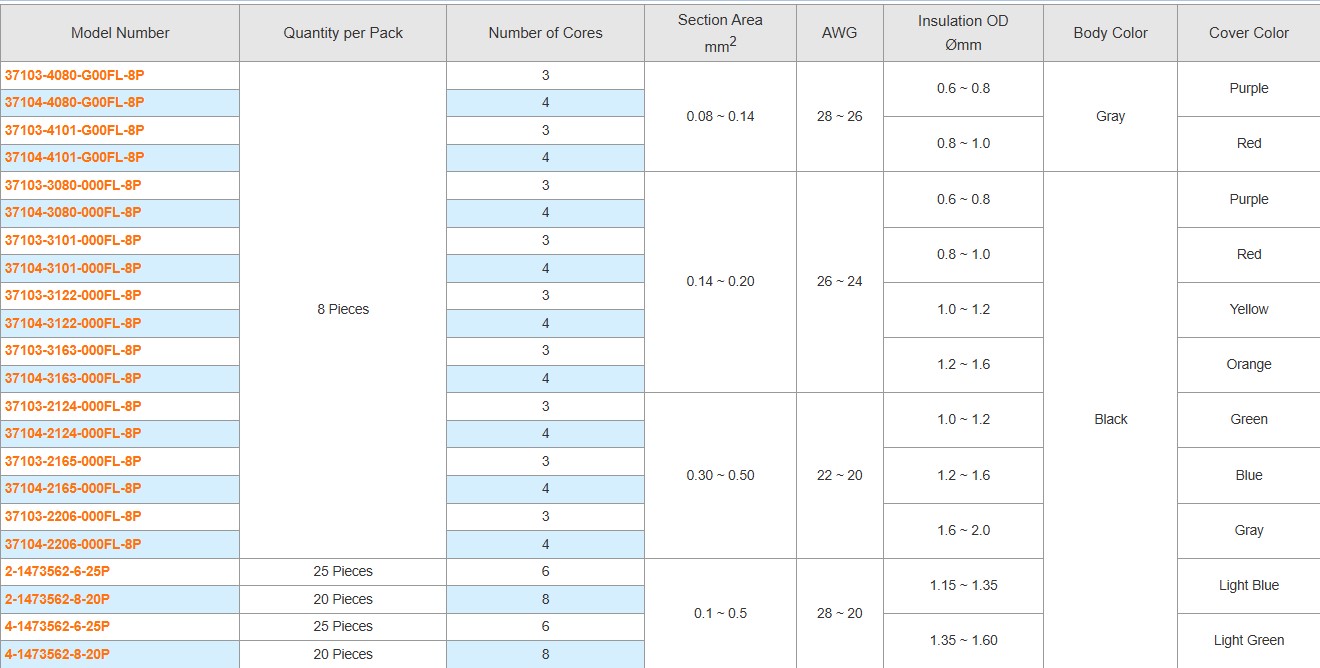
Task: Click the Quantity per Pack header
Action: [343, 33]
